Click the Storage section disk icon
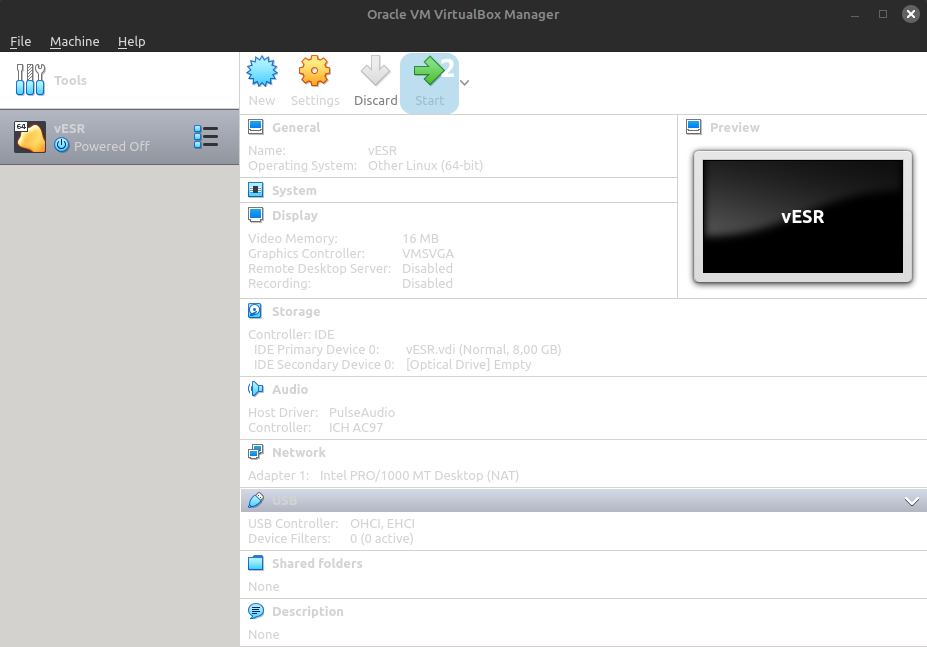Screen dimensions: 927x647 coord(255,311)
